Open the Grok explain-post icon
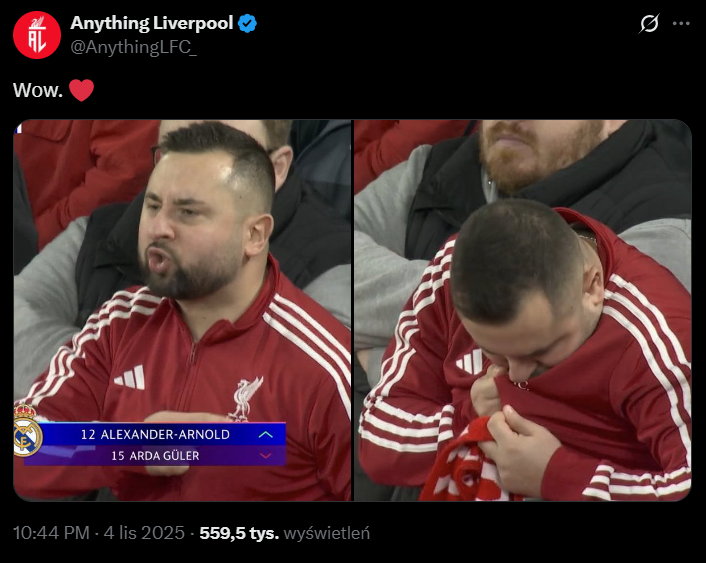This screenshot has height=563, width=706. click(649, 23)
